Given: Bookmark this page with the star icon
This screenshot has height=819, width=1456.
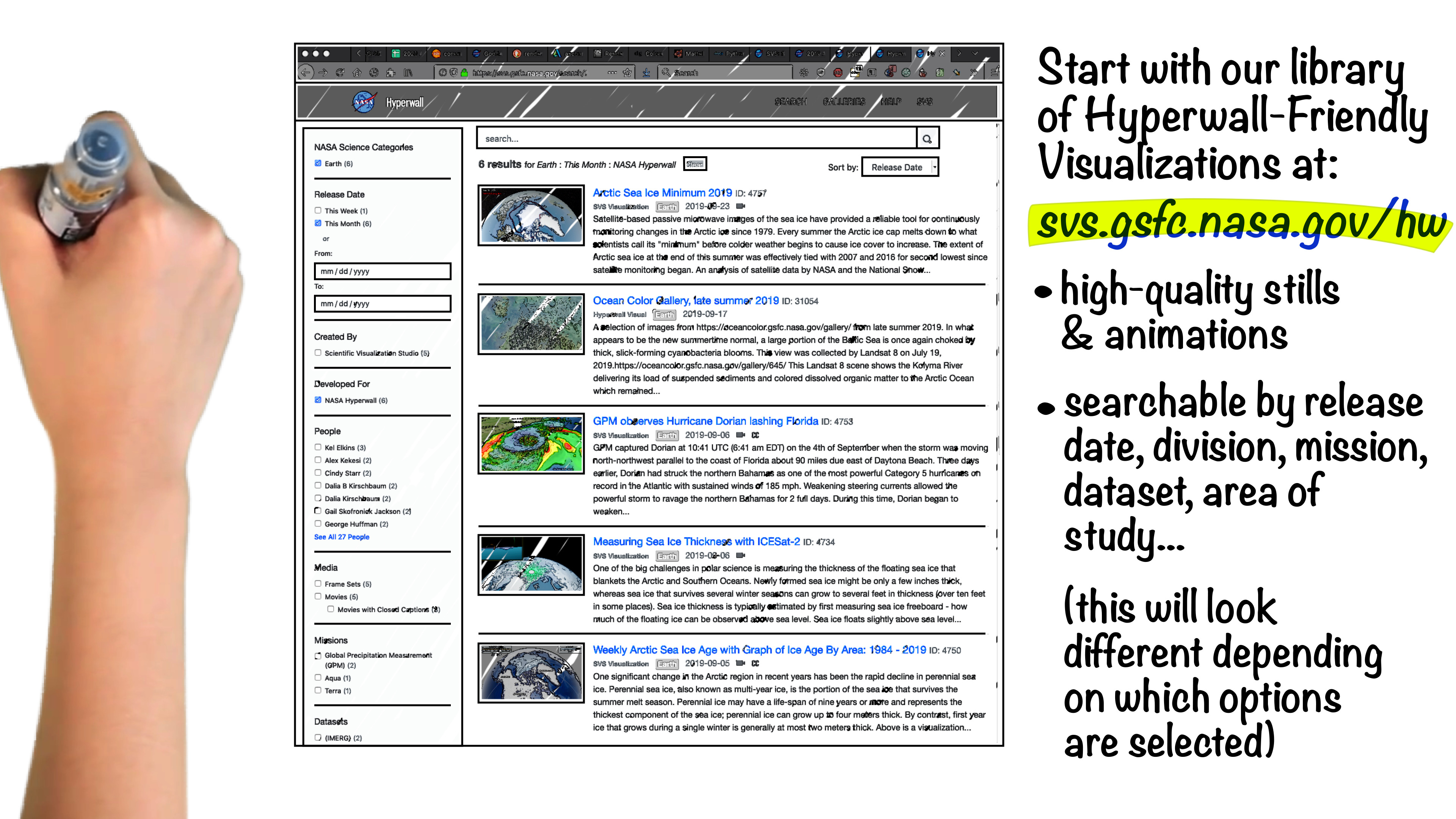Looking at the screenshot, I should 628,72.
